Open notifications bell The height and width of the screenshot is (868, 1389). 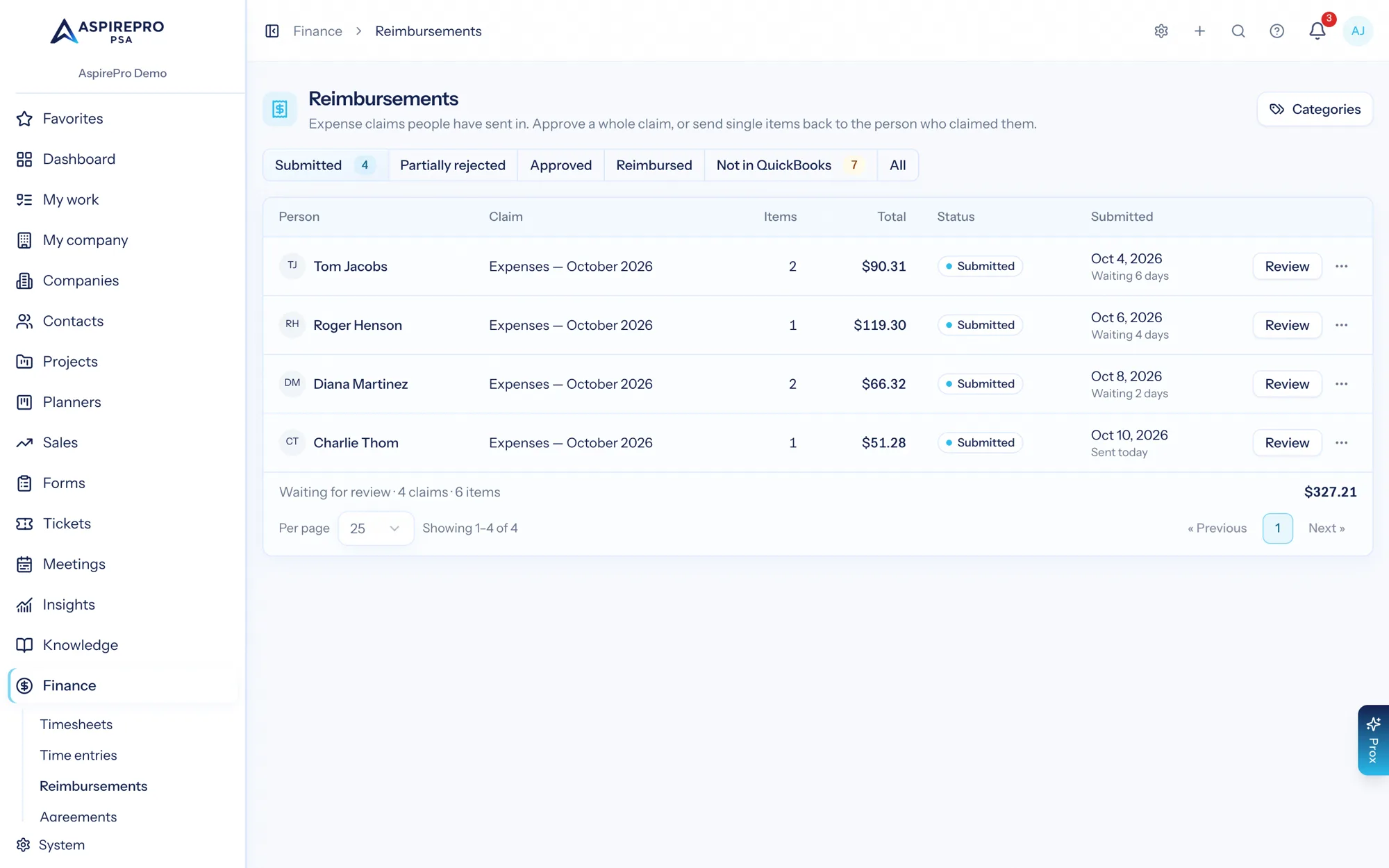tap(1317, 31)
